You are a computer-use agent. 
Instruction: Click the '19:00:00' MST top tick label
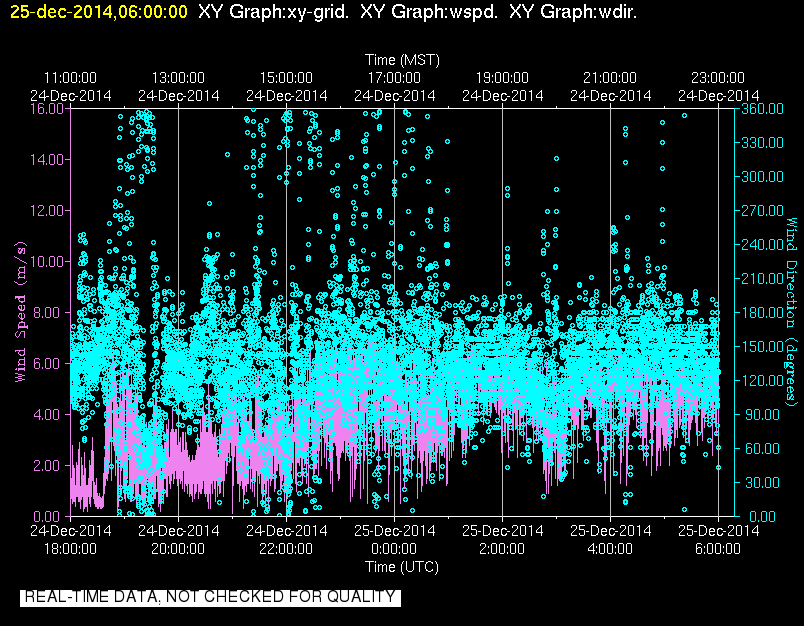(x=502, y=78)
